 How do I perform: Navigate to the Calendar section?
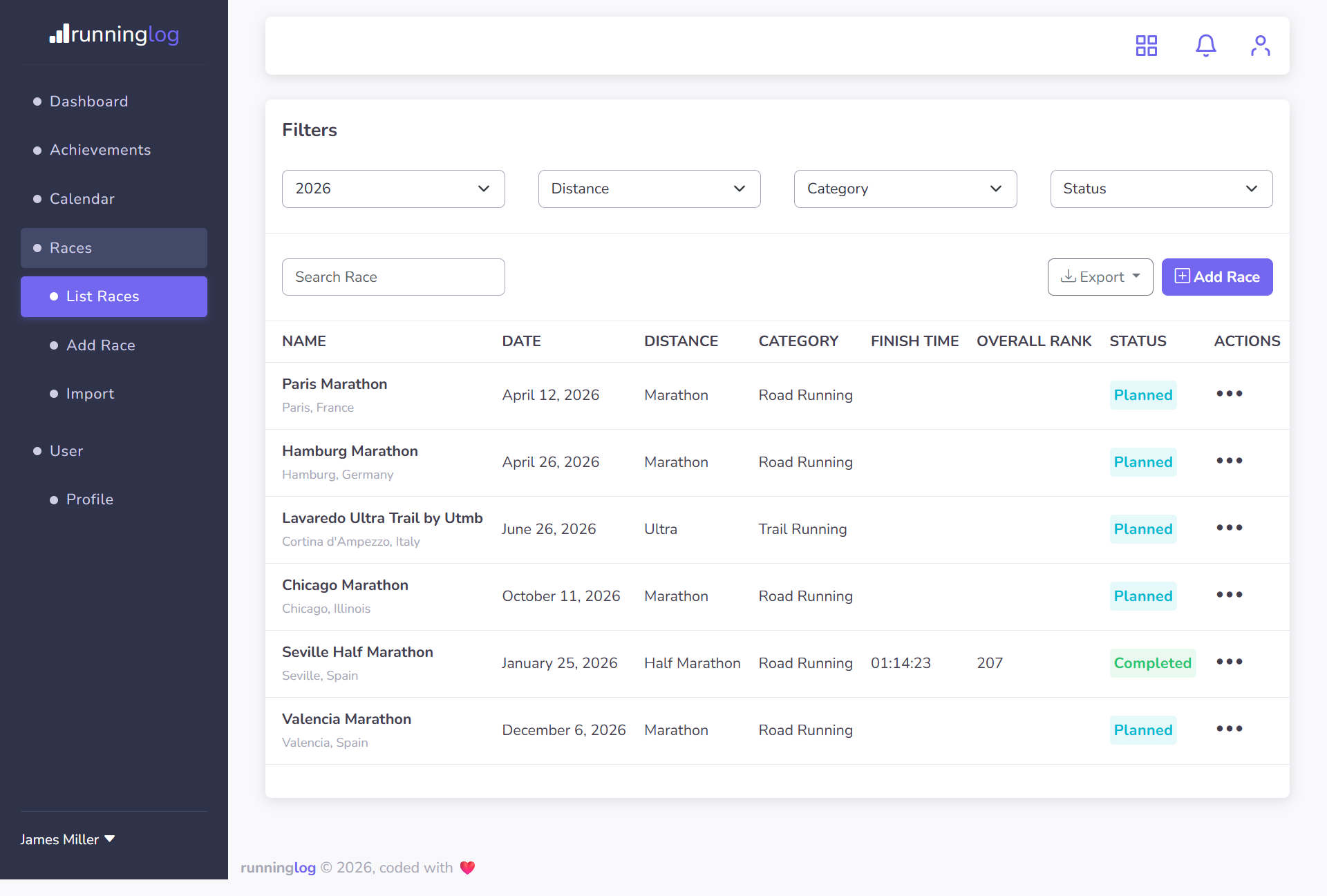[82, 199]
